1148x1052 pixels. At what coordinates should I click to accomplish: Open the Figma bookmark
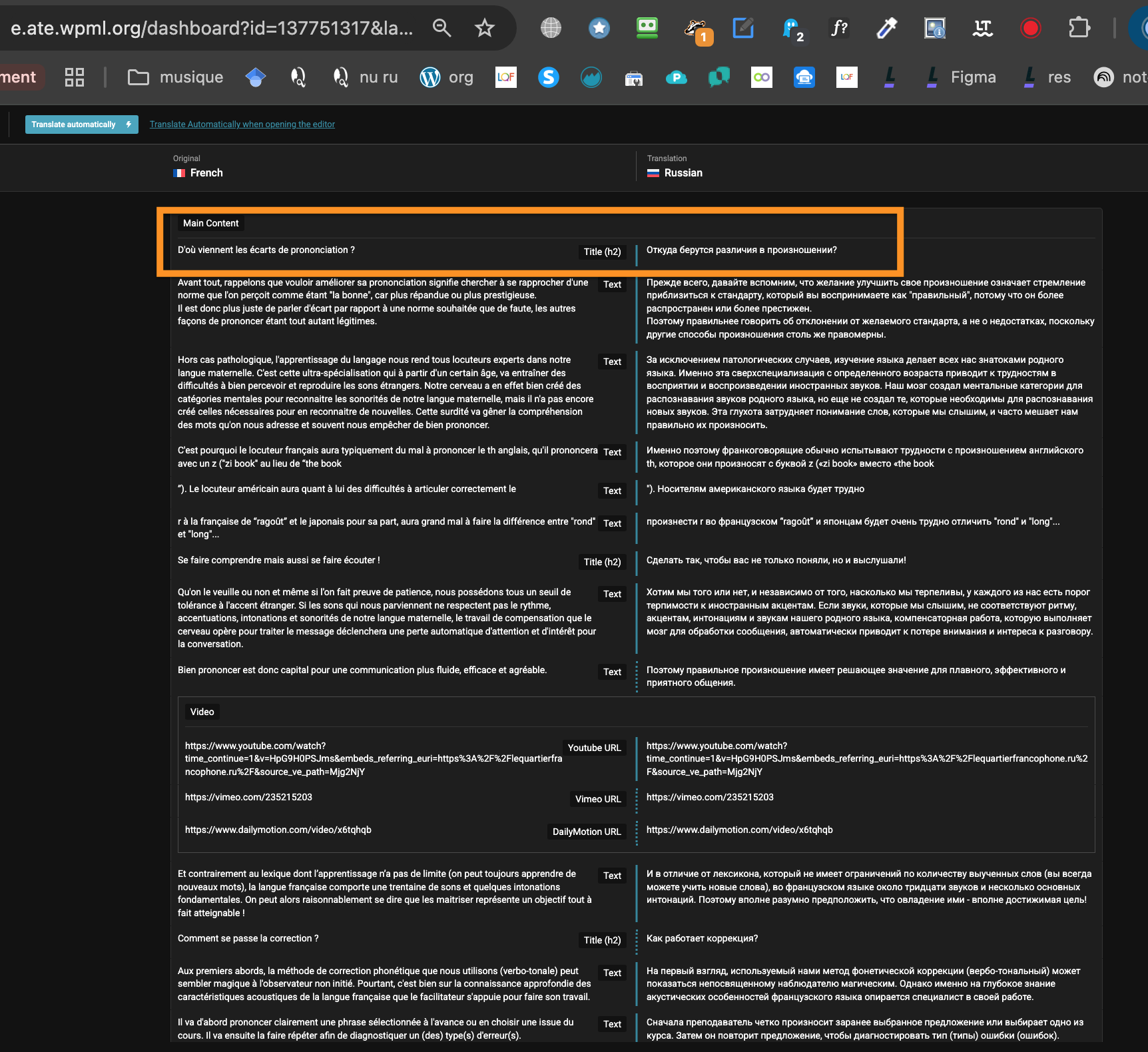click(x=961, y=77)
